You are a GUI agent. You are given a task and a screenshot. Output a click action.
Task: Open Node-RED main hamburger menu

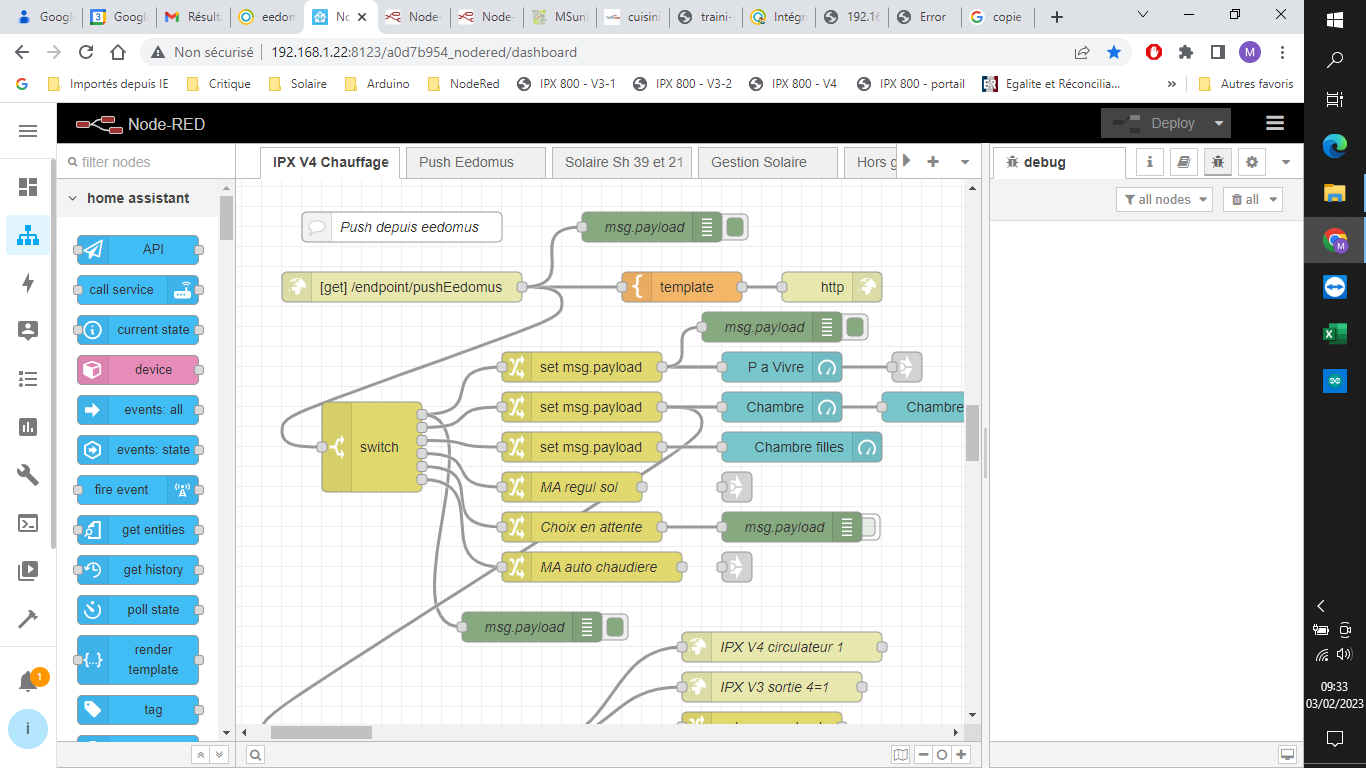[x=1274, y=123]
